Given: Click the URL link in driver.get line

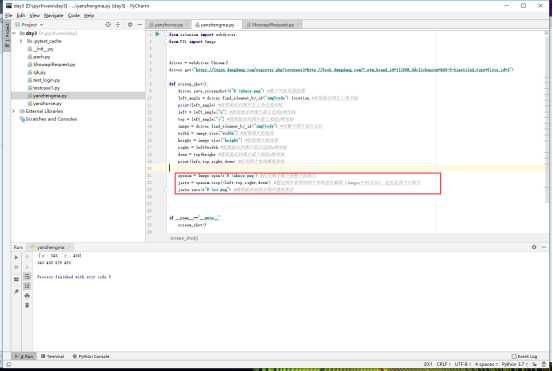Looking at the screenshot, I should pyautogui.click(x=353, y=70).
